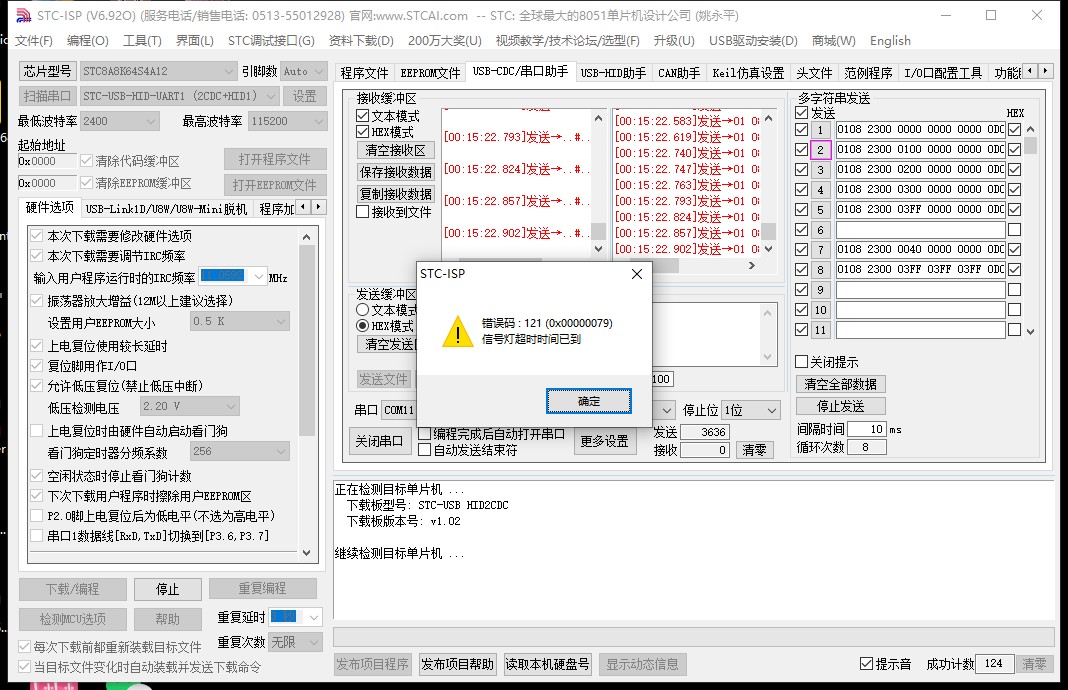Viewport: 1068px width, 690px height.
Task: Toggle 编程完成后自动打开串口 checkbox
Action: click(424, 434)
